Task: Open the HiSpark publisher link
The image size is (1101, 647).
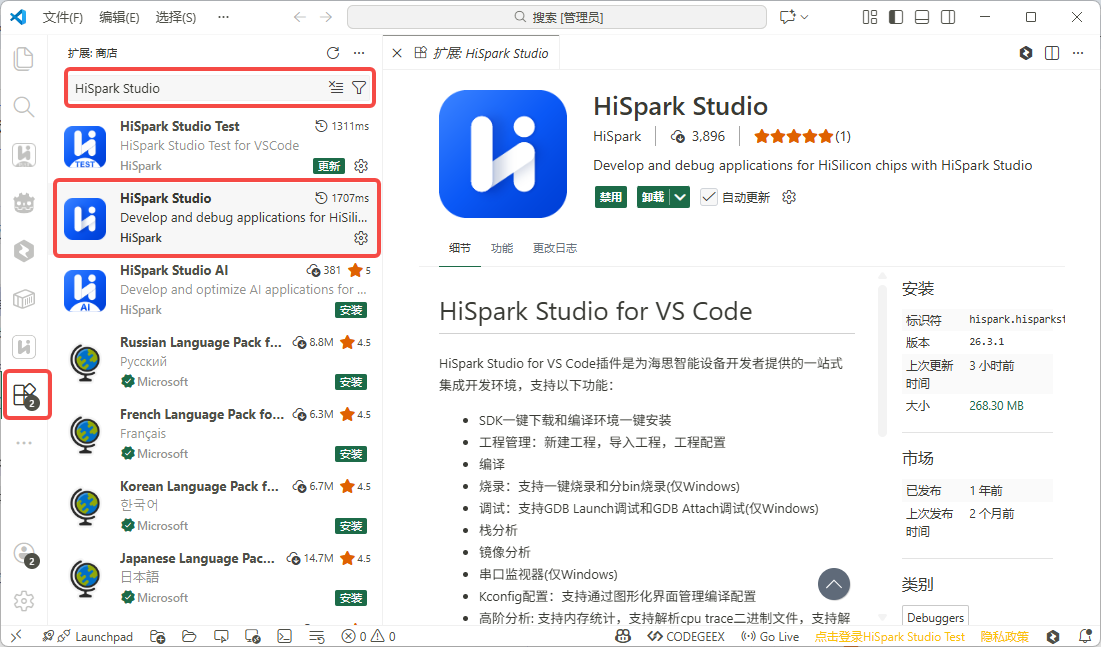Action: [617, 136]
